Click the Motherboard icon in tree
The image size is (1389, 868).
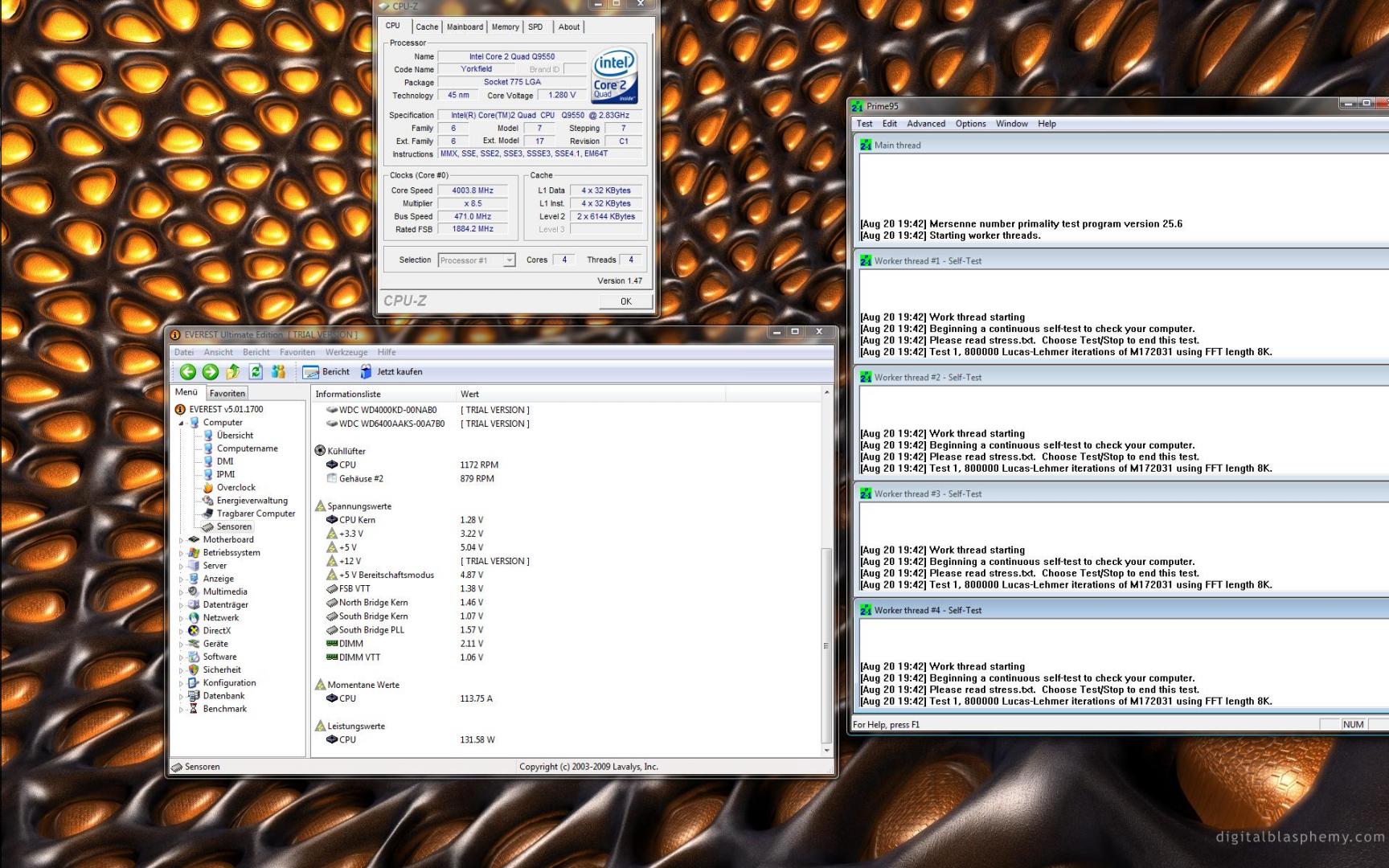tap(194, 539)
